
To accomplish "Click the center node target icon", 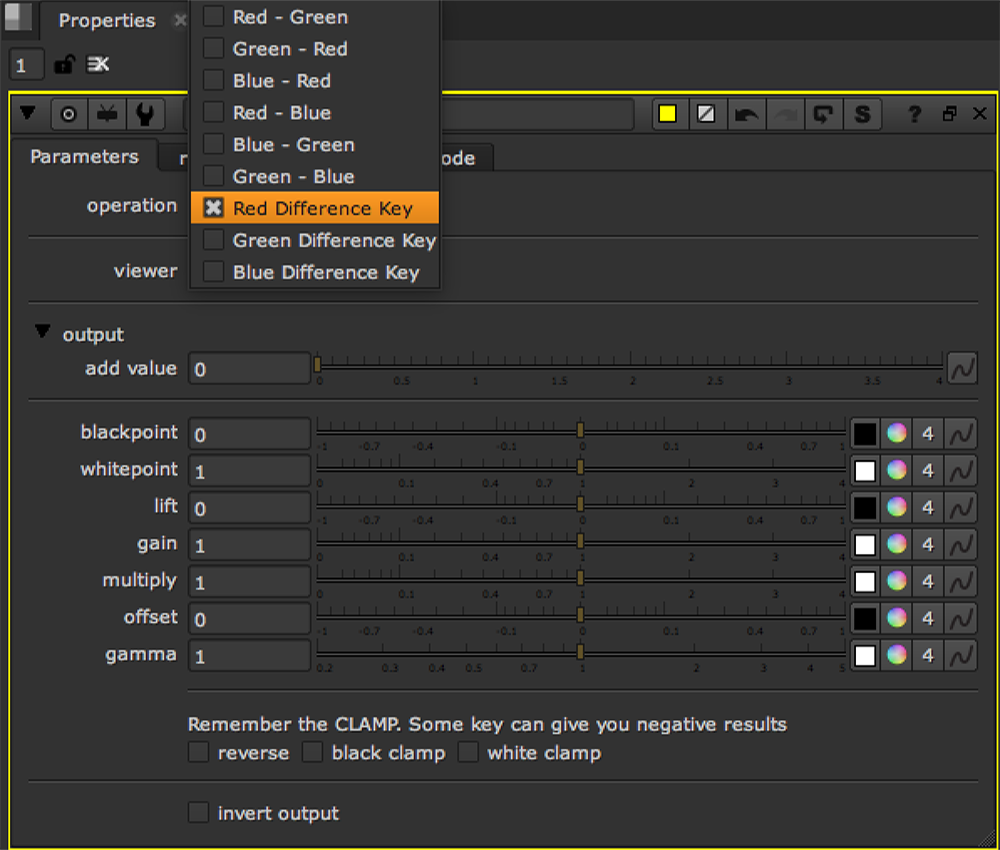I will [68, 115].
